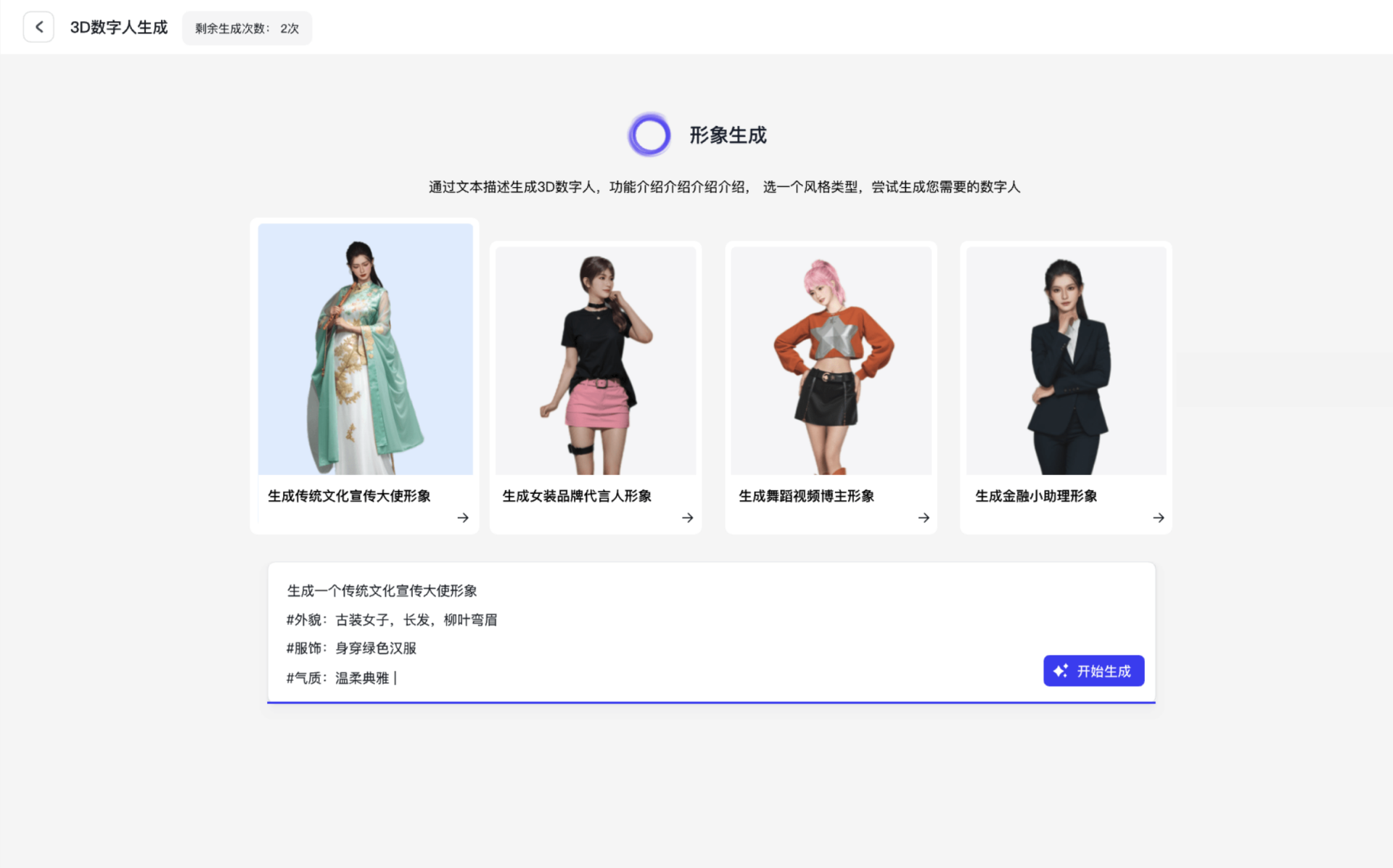The height and width of the screenshot is (868, 1393).
Task: Click arrow icon on dance blogger card
Action: click(x=922, y=517)
